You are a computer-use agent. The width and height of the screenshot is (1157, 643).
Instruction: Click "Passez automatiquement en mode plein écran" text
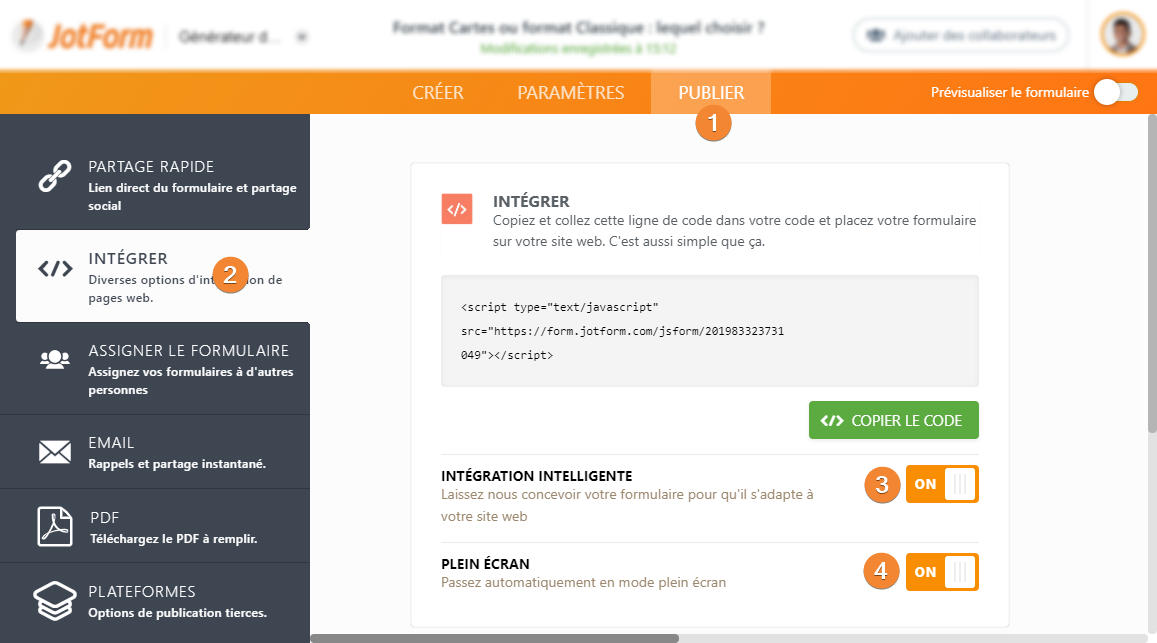click(x=584, y=582)
